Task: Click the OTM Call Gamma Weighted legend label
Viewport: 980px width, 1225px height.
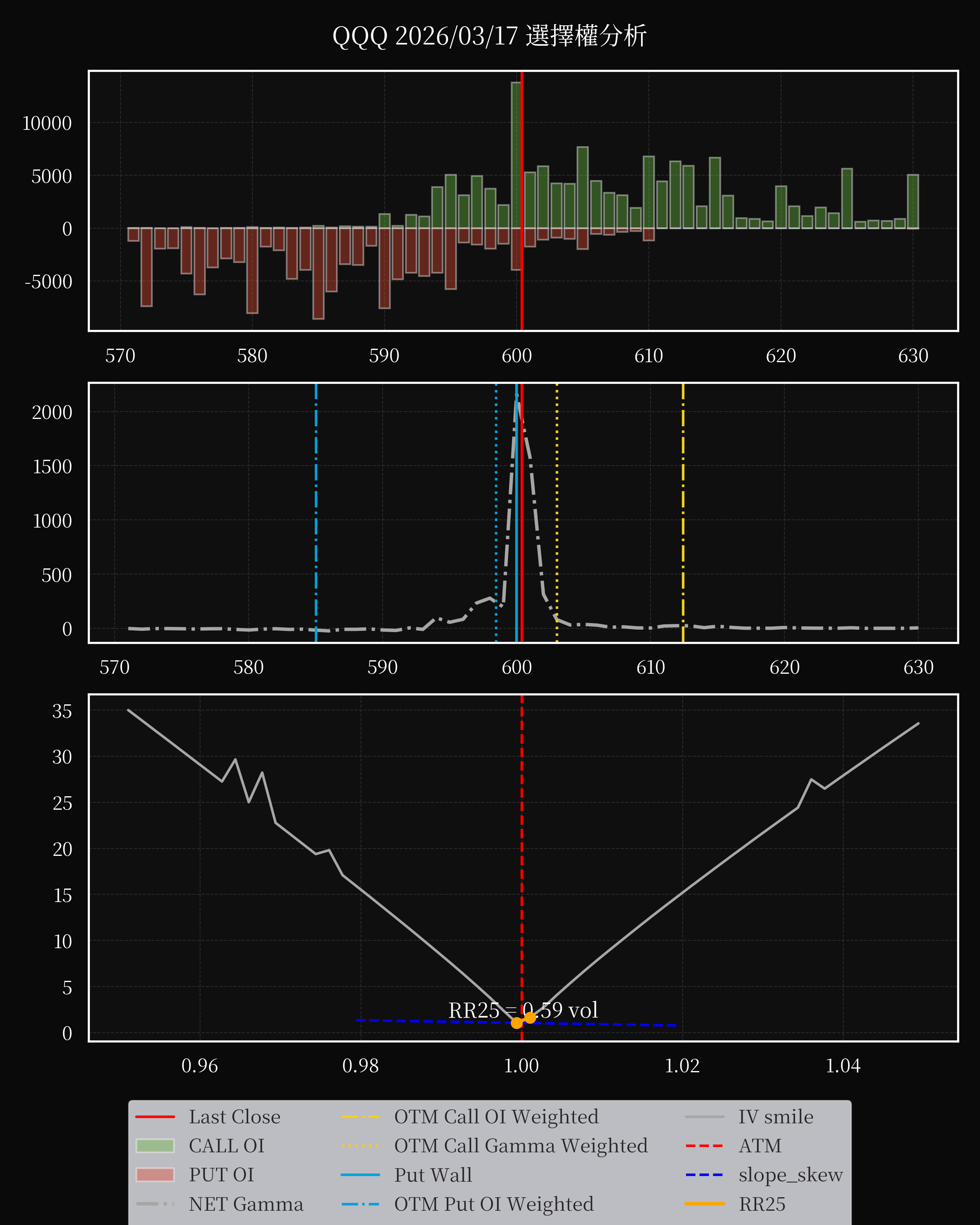Action: (521, 1145)
